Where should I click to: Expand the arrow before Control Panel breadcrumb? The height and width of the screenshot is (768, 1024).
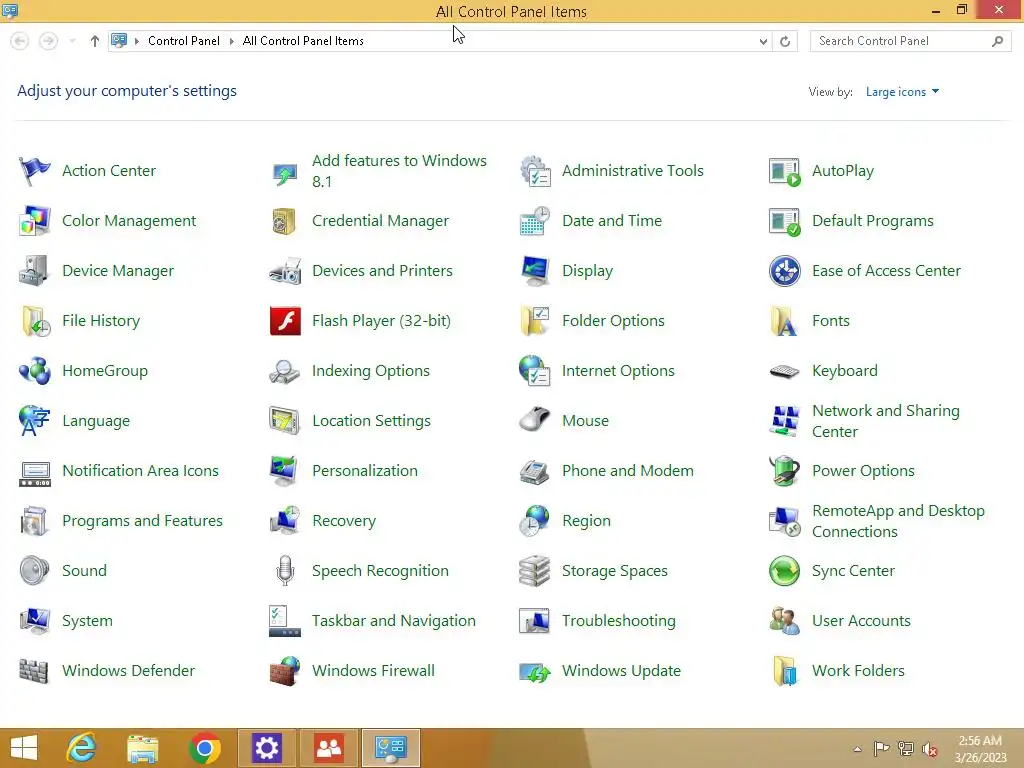(x=136, y=41)
